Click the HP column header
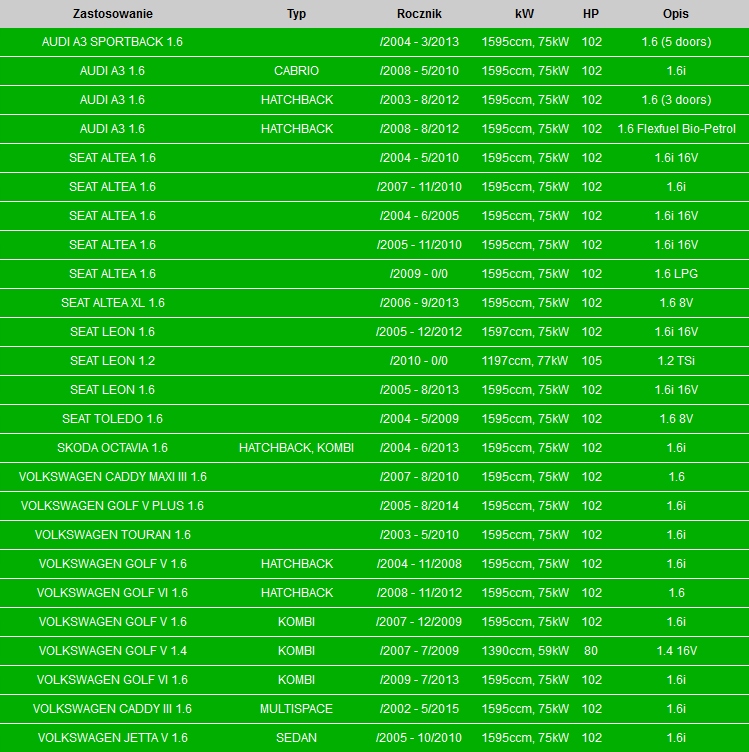Image resolution: width=749 pixels, height=752 pixels. (x=591, y=14)
